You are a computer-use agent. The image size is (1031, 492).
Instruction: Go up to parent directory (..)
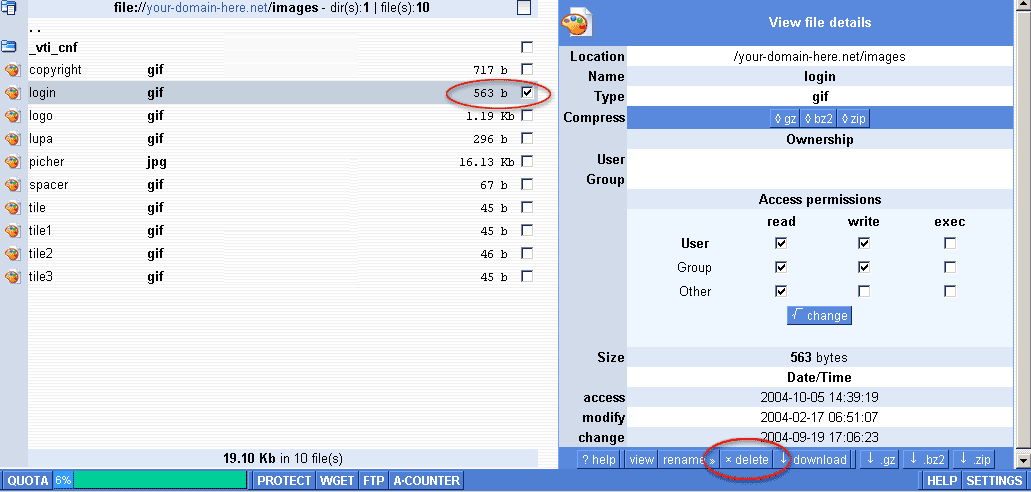pos(35,28)
